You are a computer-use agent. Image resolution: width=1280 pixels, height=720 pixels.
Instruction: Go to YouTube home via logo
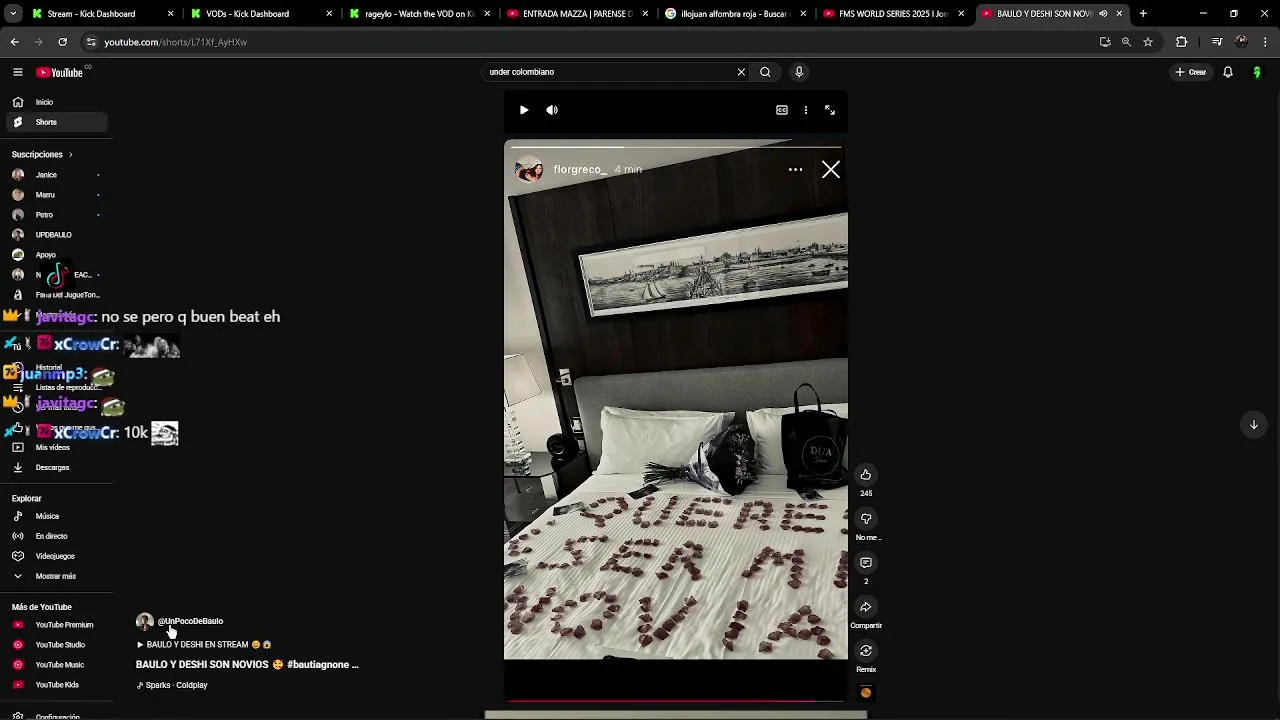60,72
